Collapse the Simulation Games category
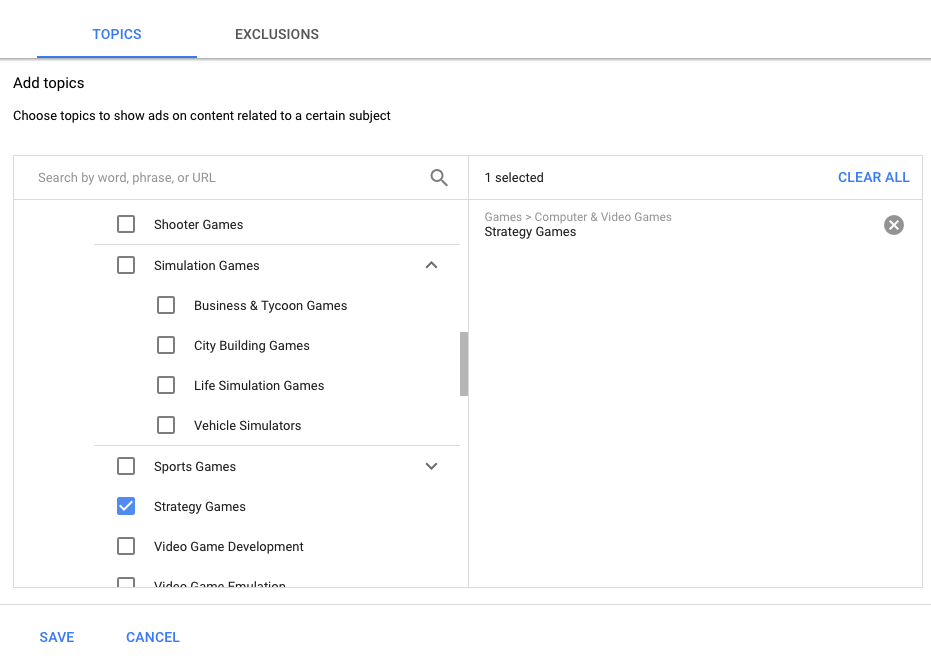 click(431, 266)
